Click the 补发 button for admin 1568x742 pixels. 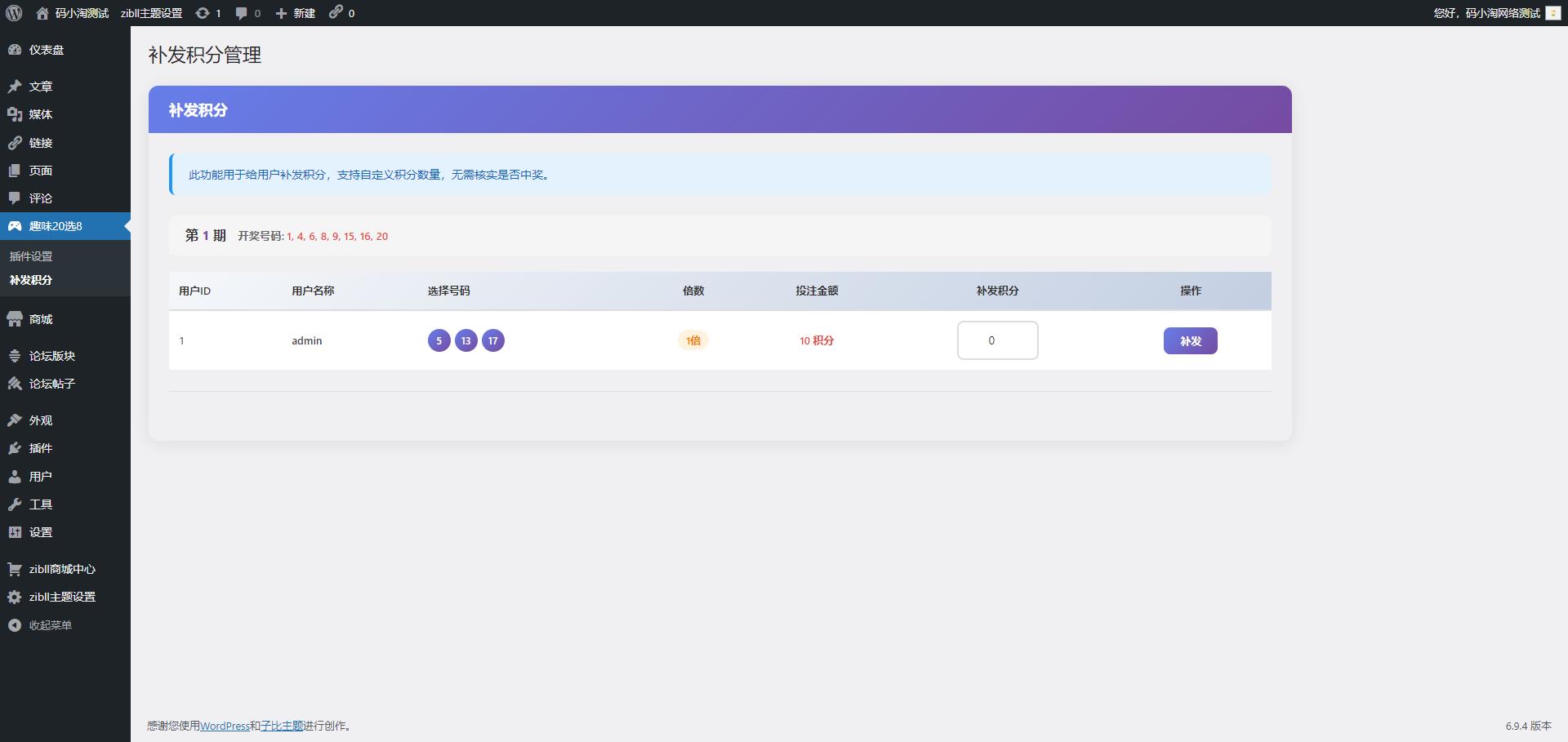(x=1190, y=340)
